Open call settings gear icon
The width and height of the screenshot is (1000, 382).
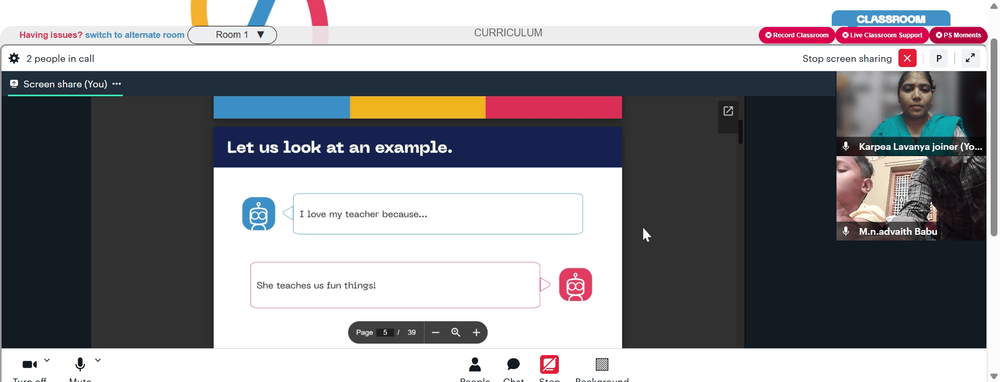[x=14, y=58]
